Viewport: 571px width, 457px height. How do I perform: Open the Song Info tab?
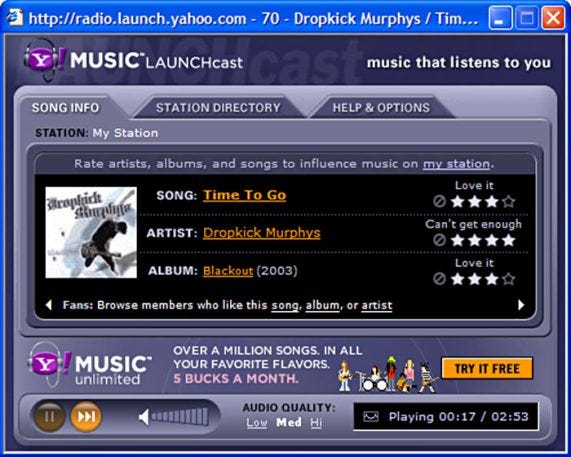coord(66,108)
